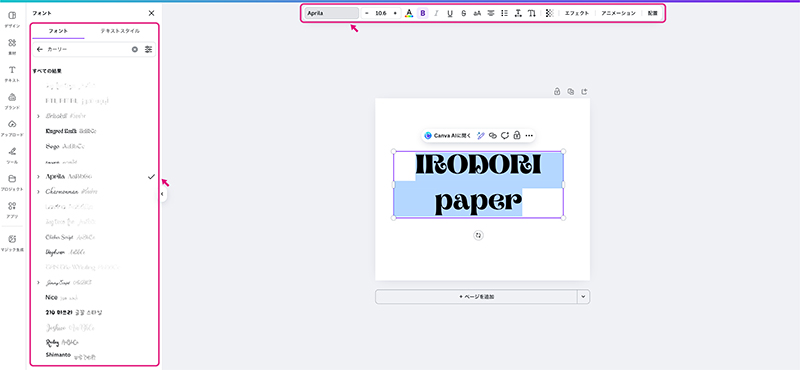Toggle underline formatting

coord(449,13)
